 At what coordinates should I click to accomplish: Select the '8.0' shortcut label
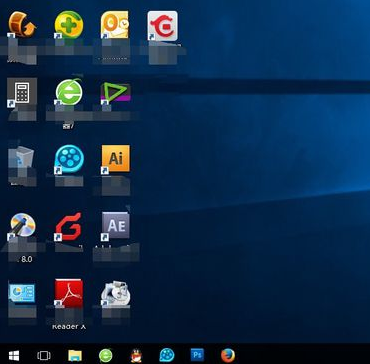(x=26, y=259)
